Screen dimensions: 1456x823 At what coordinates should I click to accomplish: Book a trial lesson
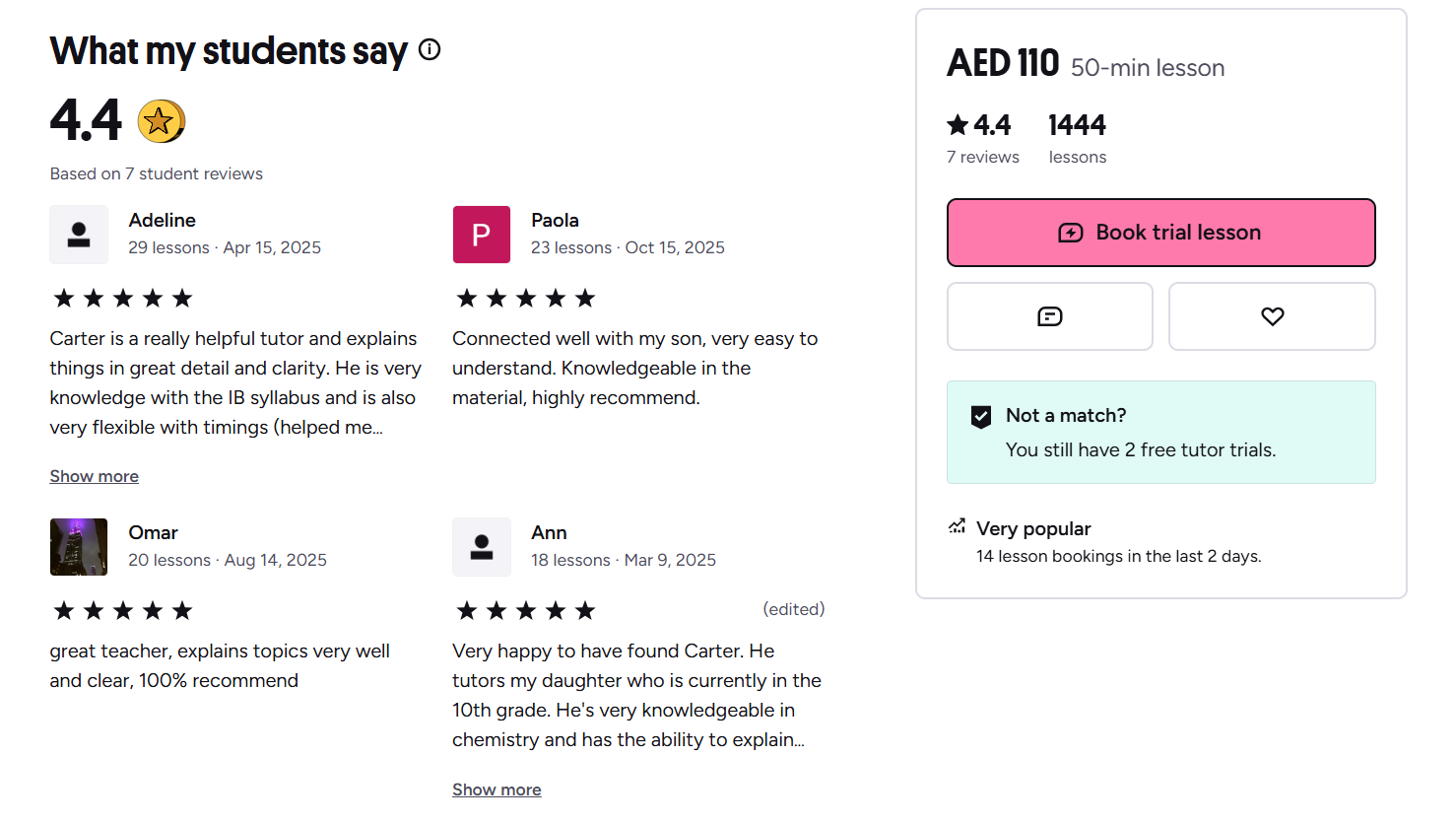(x=1160, y=233)
